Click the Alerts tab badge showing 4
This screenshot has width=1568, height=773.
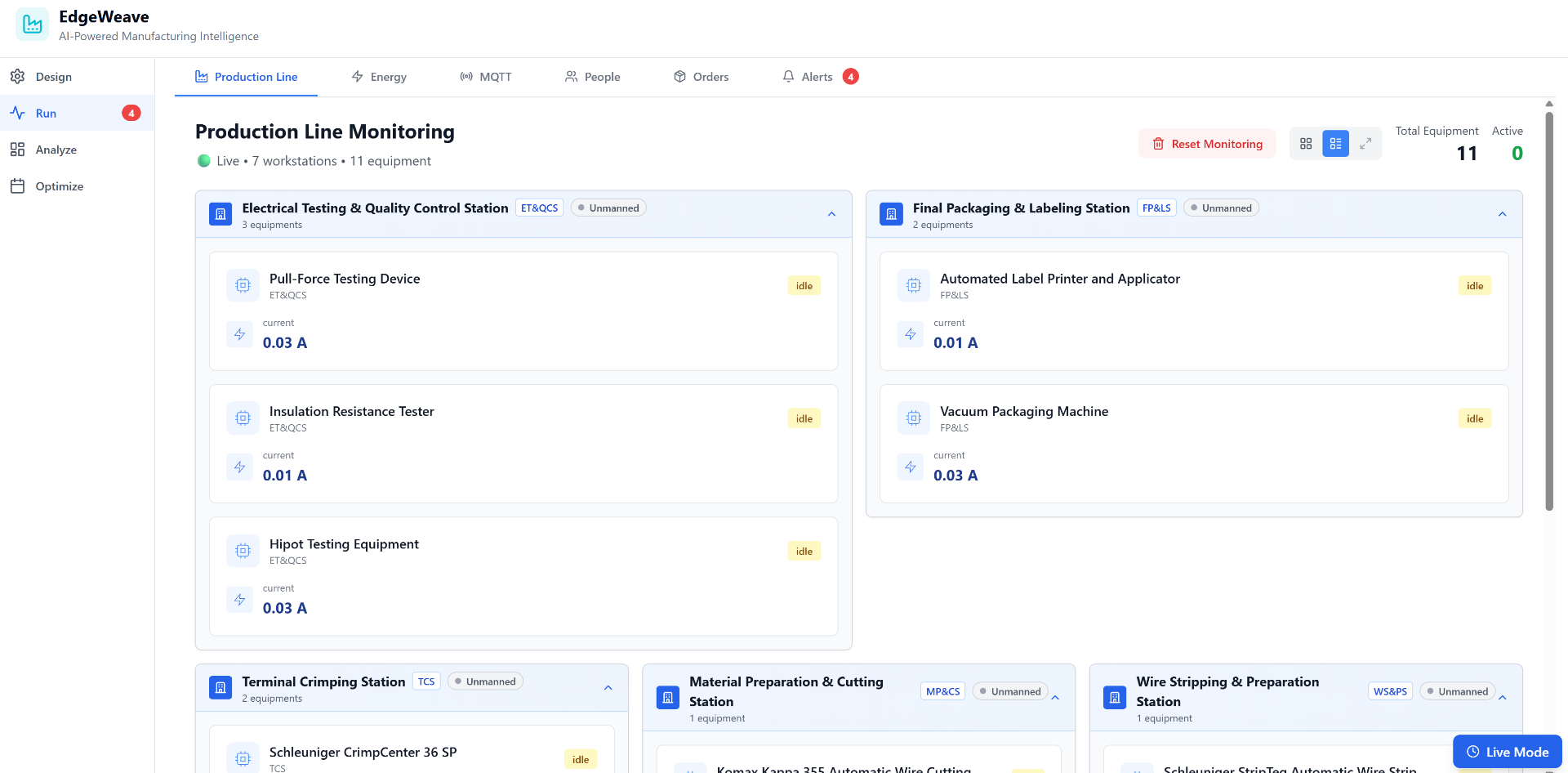click(x=850, y=77)
